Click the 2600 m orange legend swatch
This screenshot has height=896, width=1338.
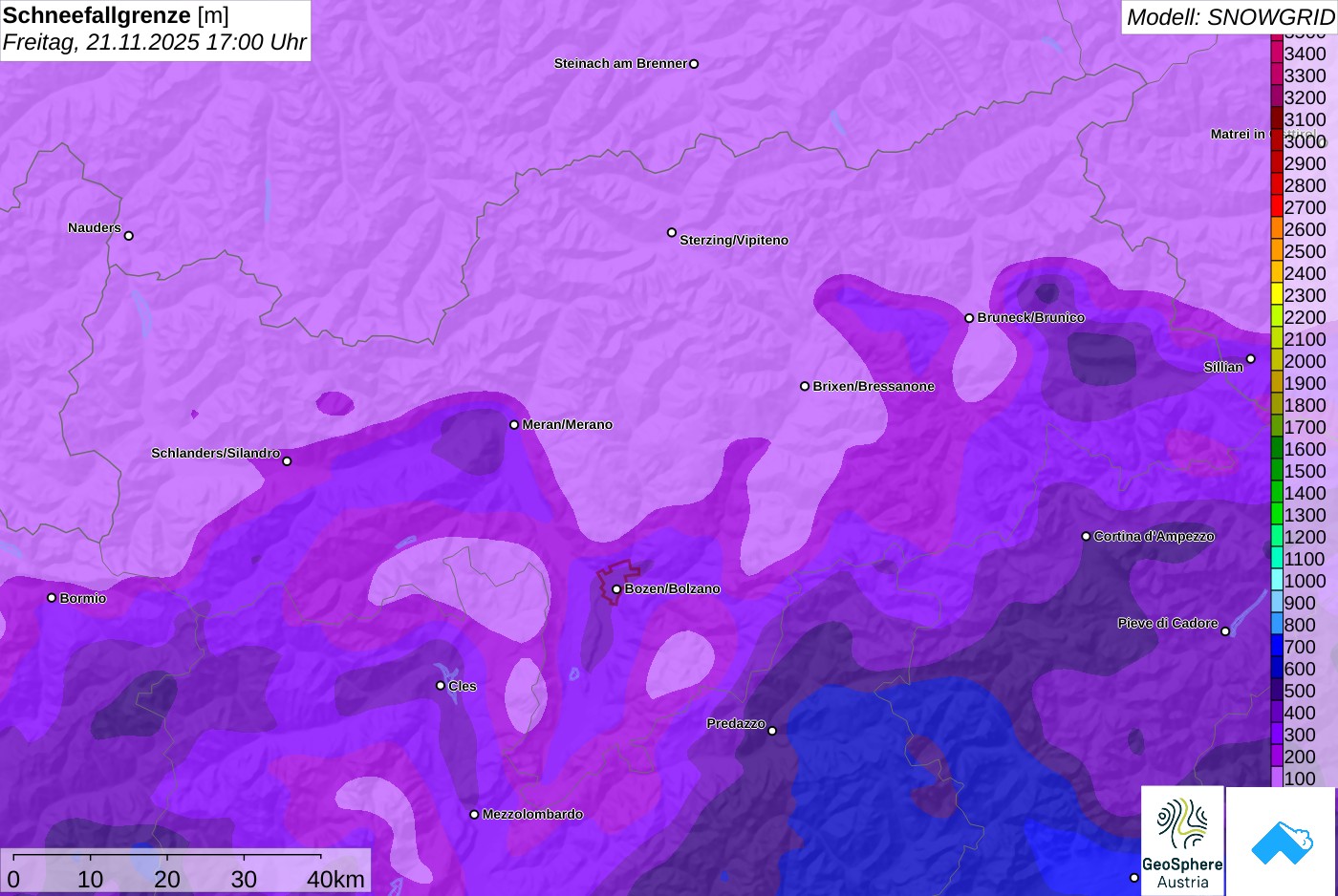tap(1276, 228)
